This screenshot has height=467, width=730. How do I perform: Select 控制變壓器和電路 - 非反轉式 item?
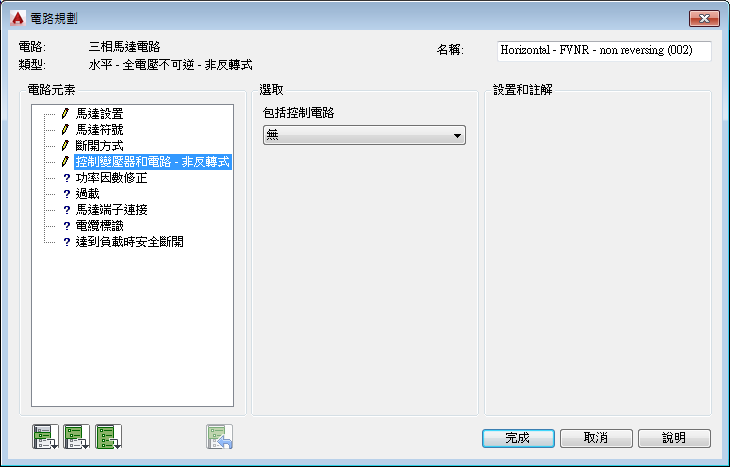[x=153, y=162]
